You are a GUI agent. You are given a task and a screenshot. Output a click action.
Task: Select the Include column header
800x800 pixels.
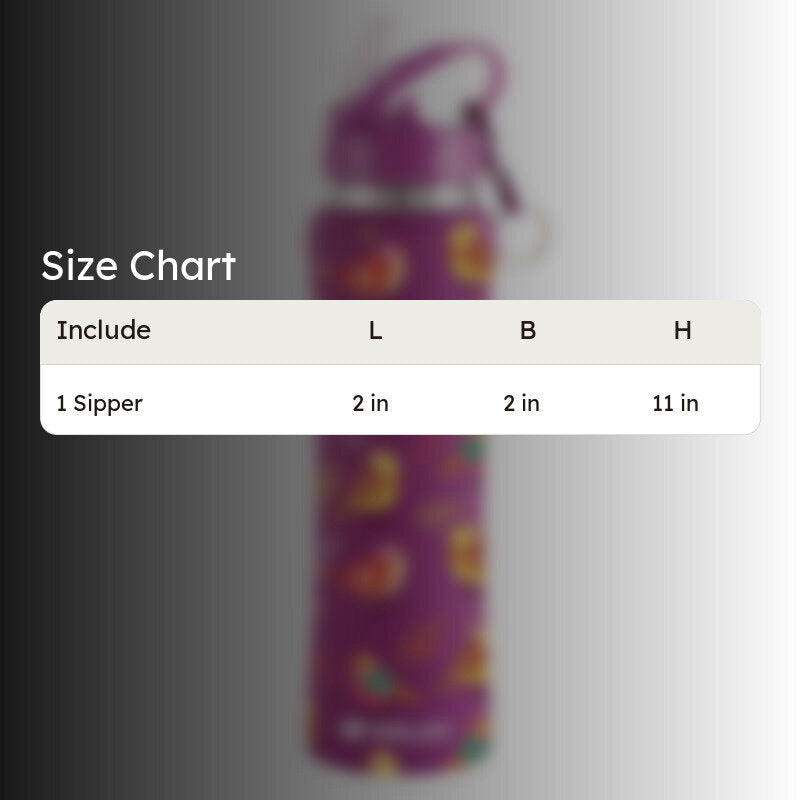[x=104, y=330]
